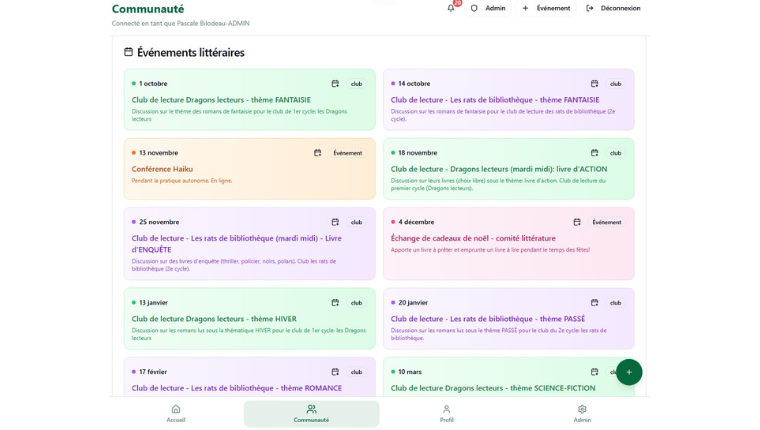The width and height of the screenshot is (760, 430).
Task: Open the Conférence Haiku event title
Action: [x=162, y=169]
